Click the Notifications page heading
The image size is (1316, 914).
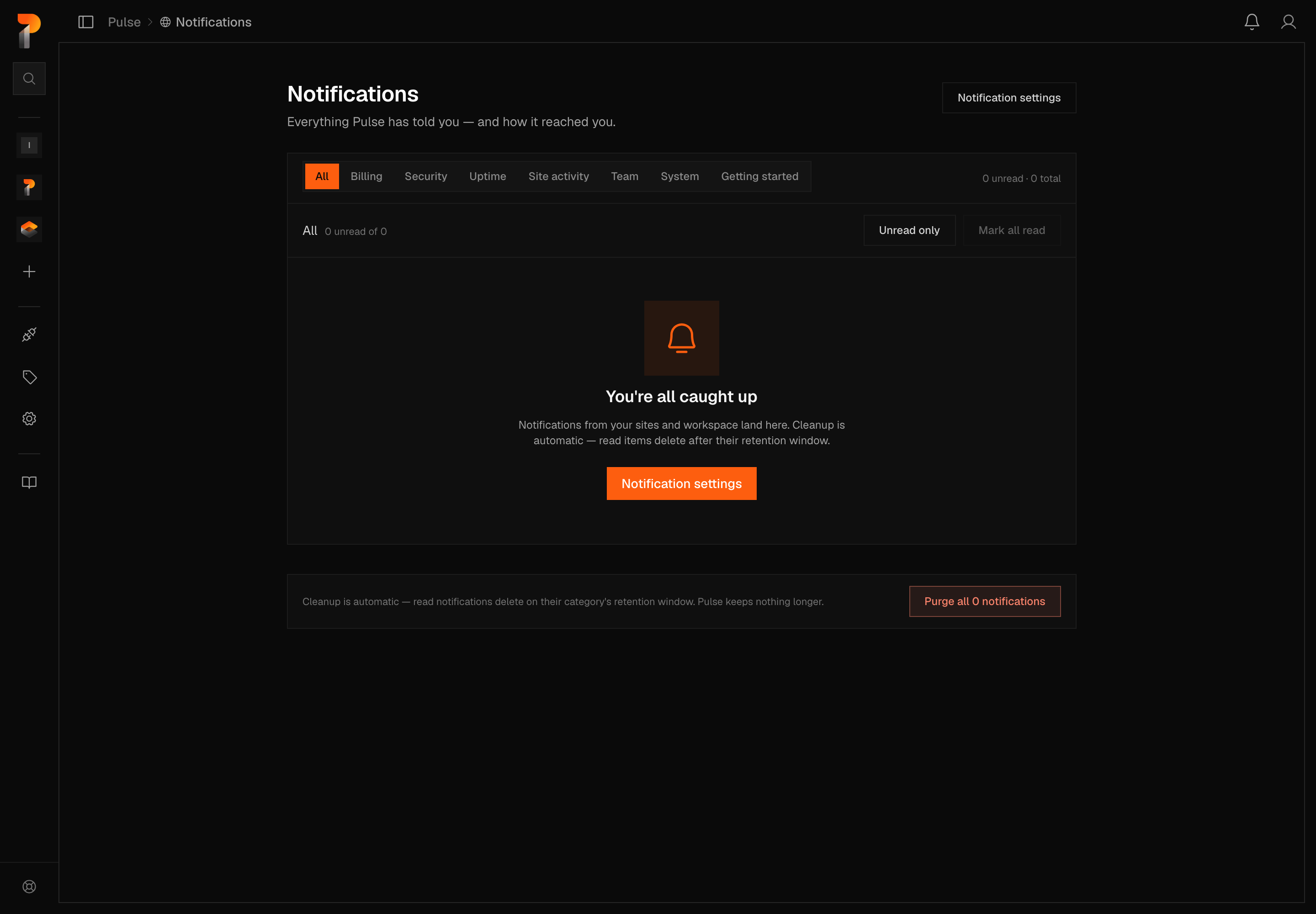[x=353, y=94]
